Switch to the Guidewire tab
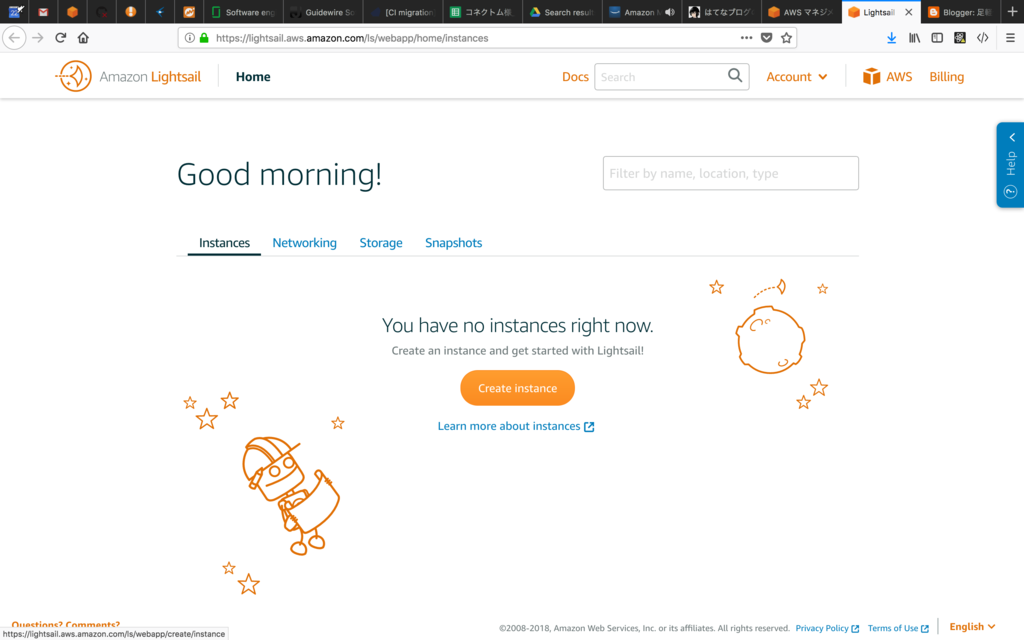Viewport: 1024px width, 640px height. pyautogui.click(x=323, y=12)
